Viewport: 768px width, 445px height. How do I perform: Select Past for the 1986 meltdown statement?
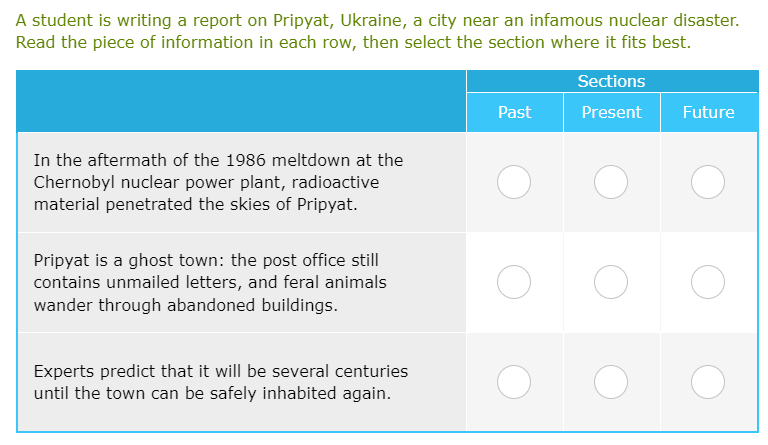pos(514,182)
